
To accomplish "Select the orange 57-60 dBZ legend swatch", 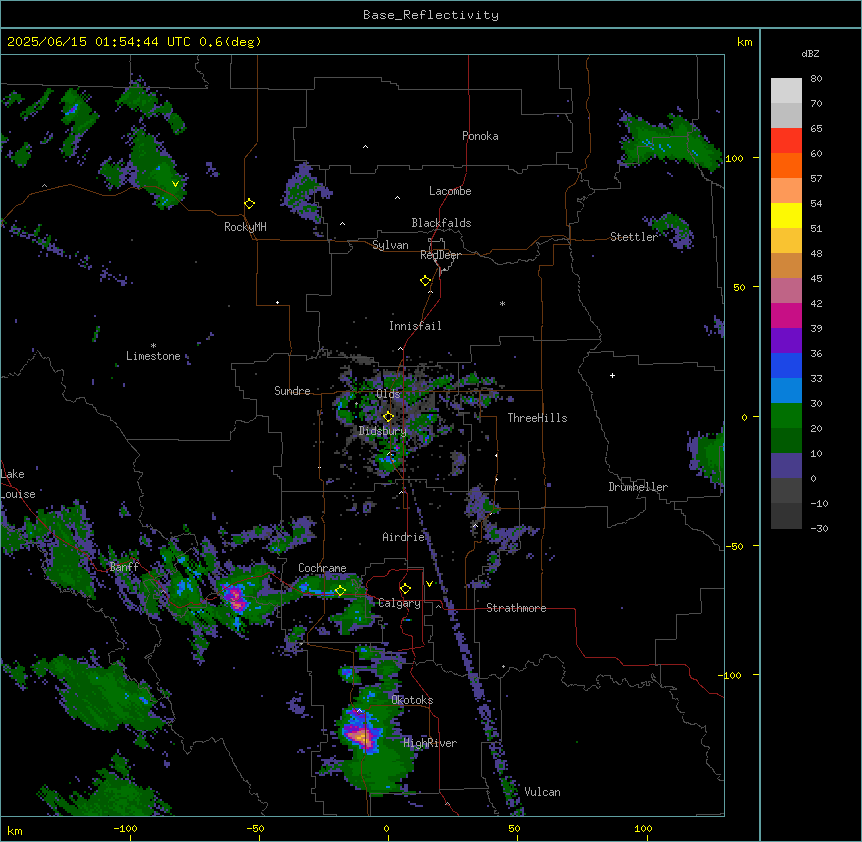I will (x=786, y=165).
